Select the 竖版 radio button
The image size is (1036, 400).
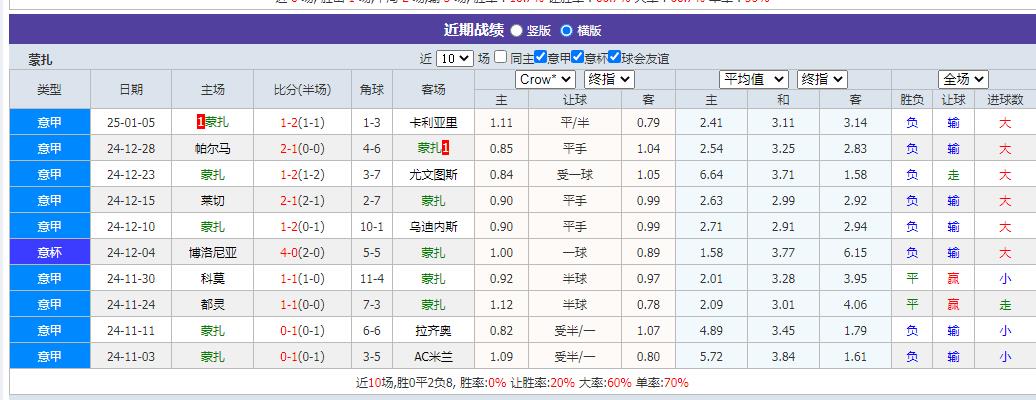click(516, 31)
